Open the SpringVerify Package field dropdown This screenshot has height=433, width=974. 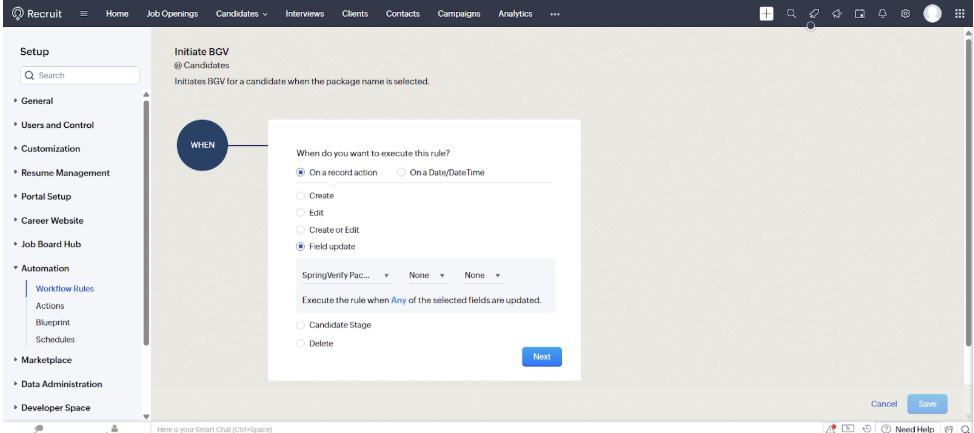click(x=345, y=275)
